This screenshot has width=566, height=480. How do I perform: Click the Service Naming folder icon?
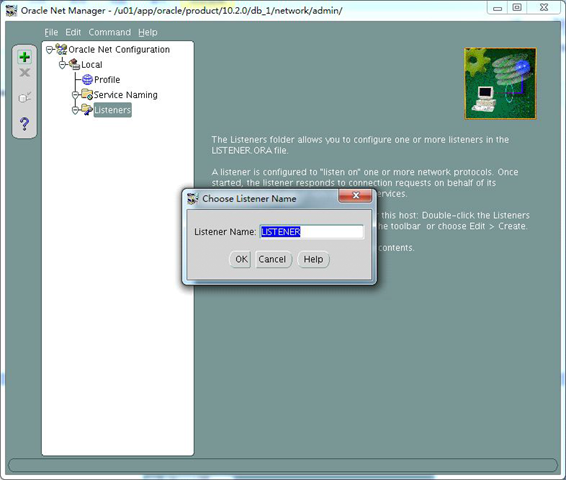pyautogui.click(x=87, y=95)
